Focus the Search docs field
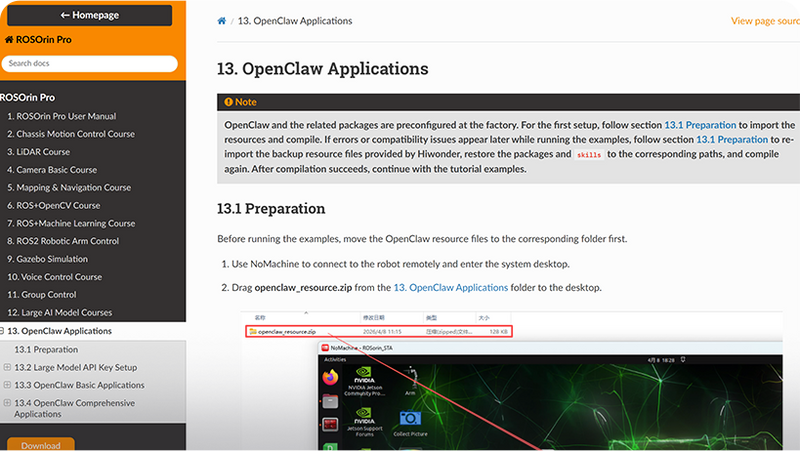Image resolution: width=800 pixels, height=451 pixels. (x=89, y=64)
